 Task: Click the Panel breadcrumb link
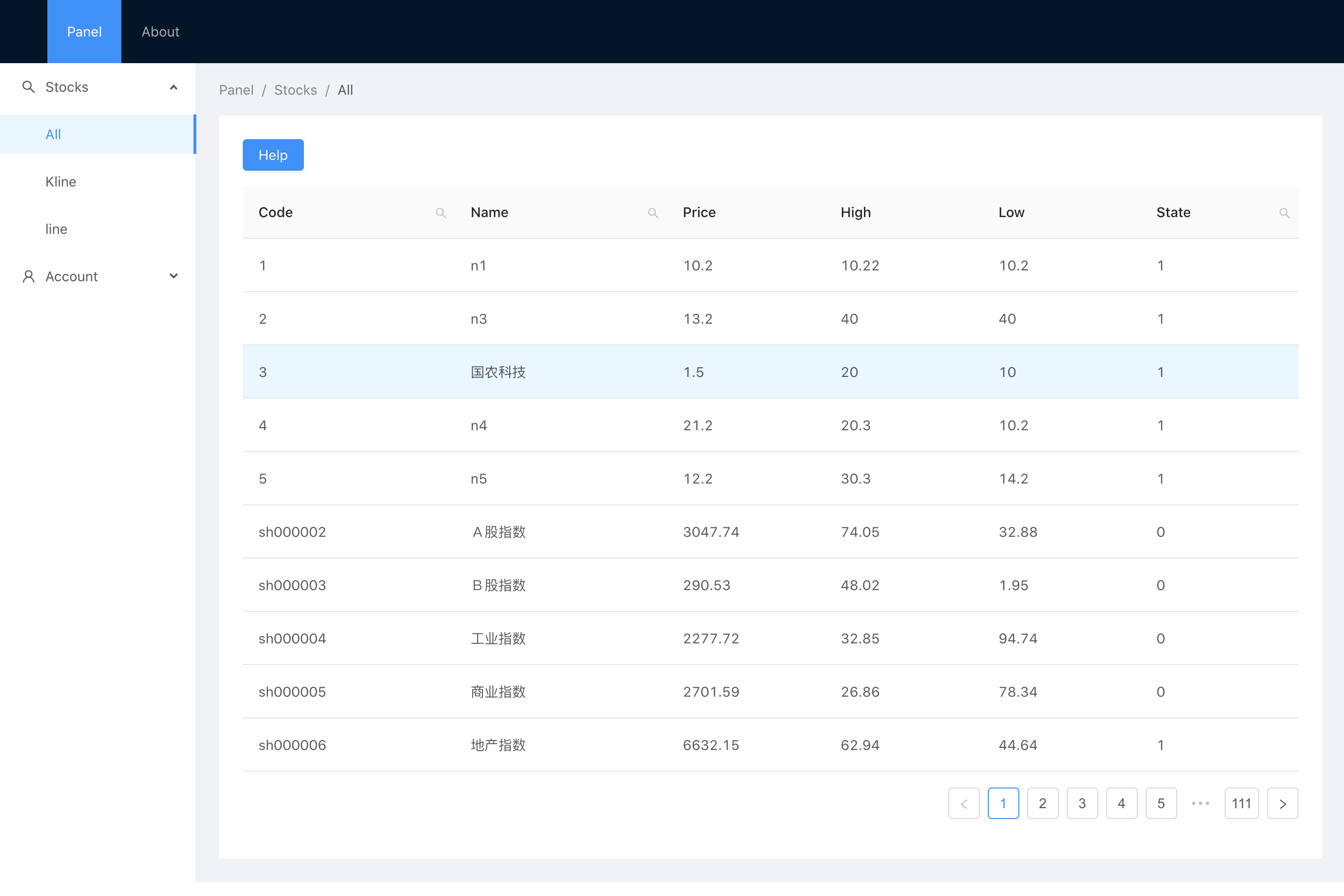click(x=236, y=90)
